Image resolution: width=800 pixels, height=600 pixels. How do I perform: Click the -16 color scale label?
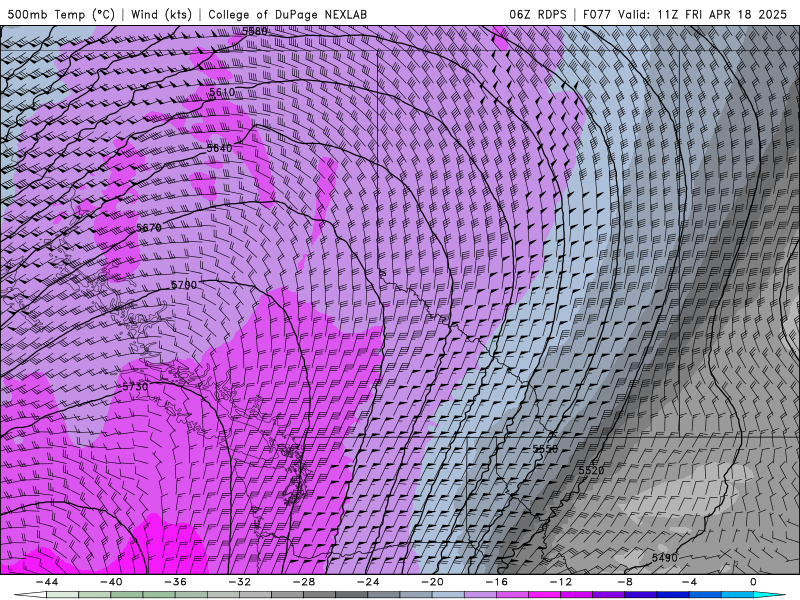[496, 582]
